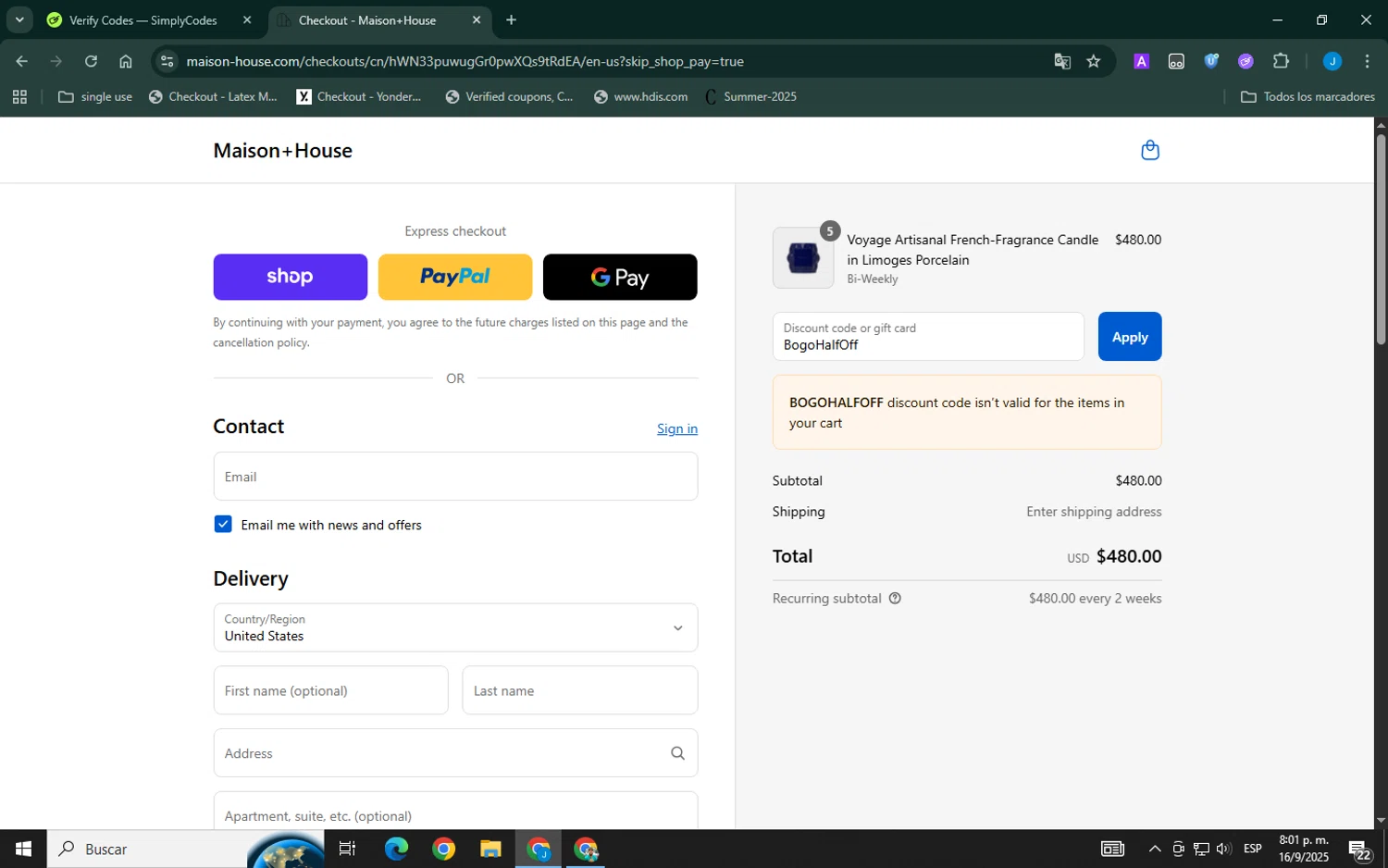Open Task View in the taskbar
The width and height of the screenshot is (1388, 868).
(348, 849)
